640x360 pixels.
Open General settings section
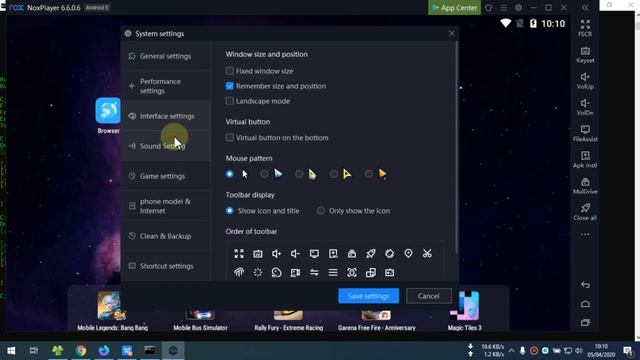click(x=166, y=56)
